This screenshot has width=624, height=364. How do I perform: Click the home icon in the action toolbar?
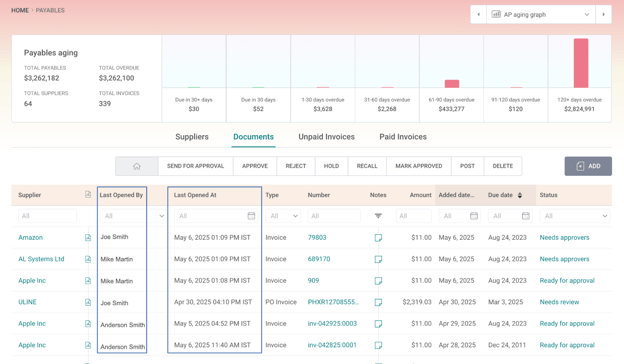[x=136, y=166]
